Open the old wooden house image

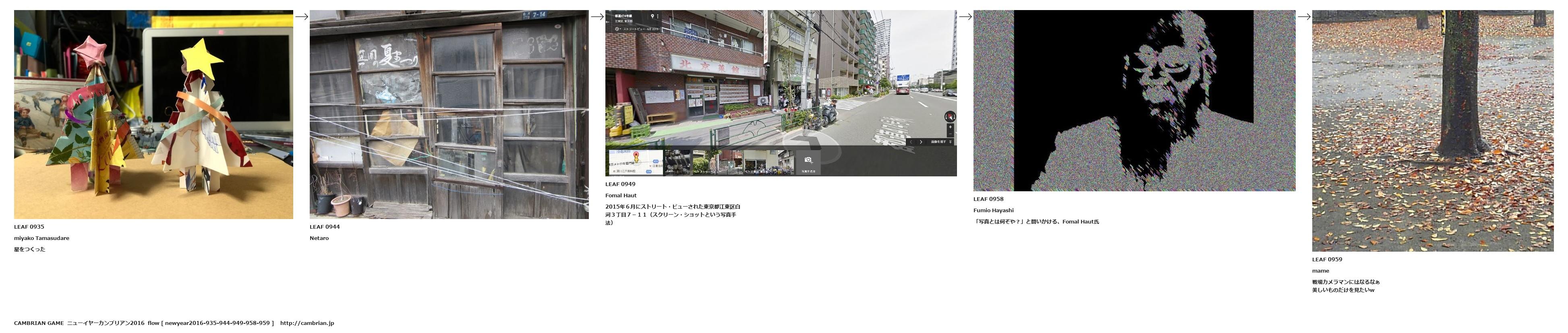(x=449, y=114)
